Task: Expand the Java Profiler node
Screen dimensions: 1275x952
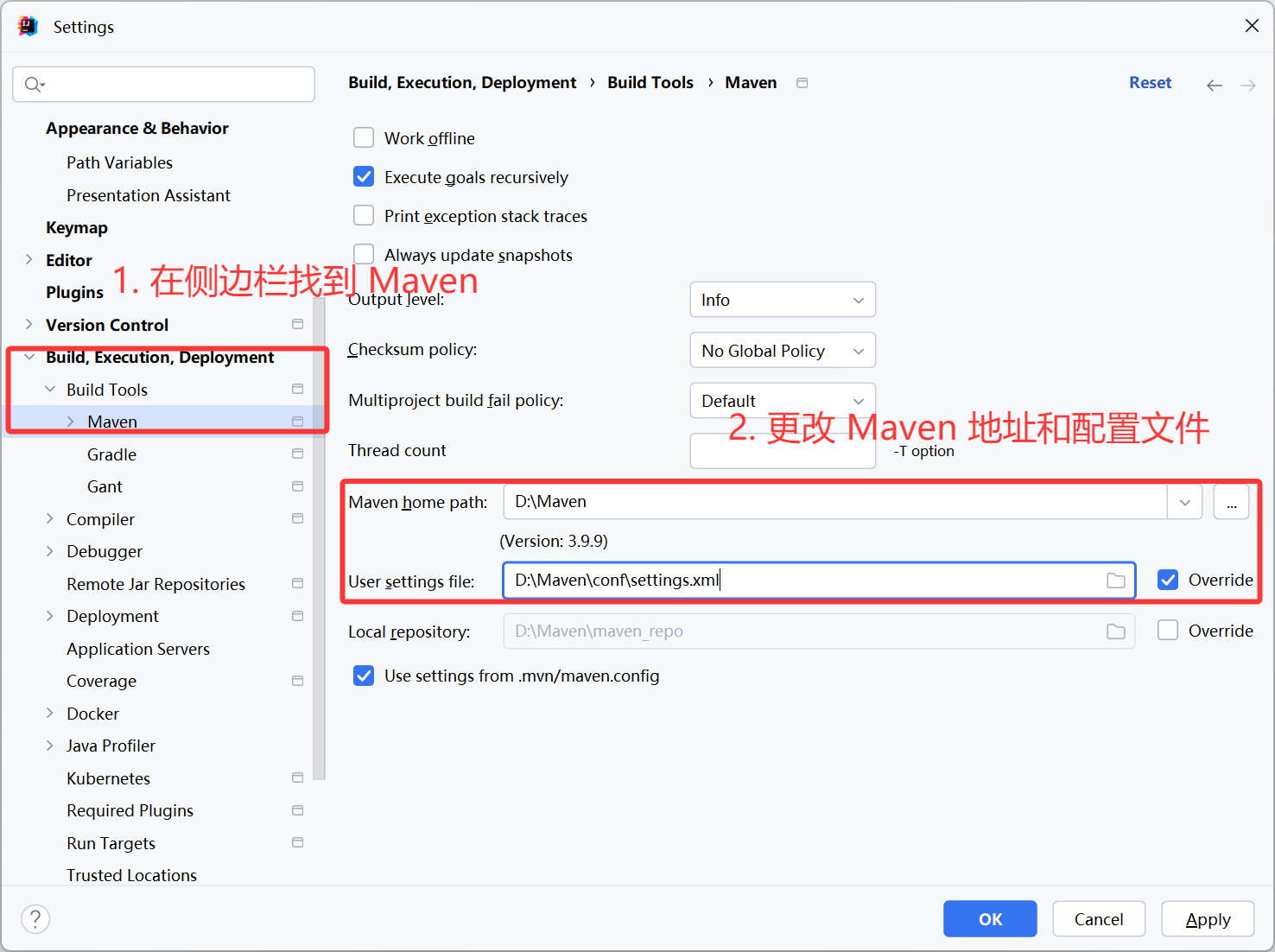Action: (50, 746)
